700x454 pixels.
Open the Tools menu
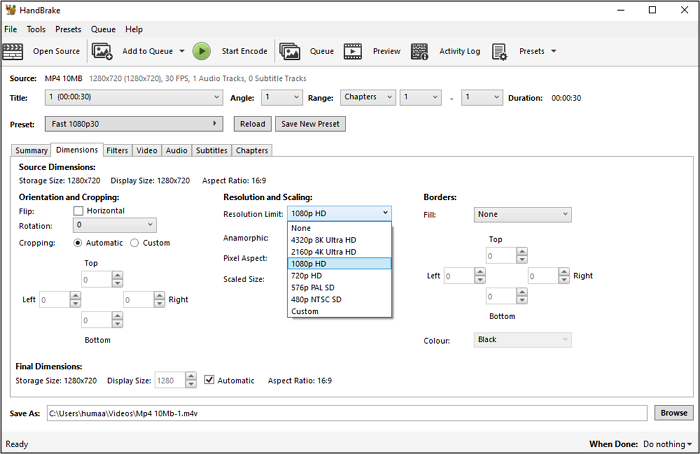coord(36,30)
